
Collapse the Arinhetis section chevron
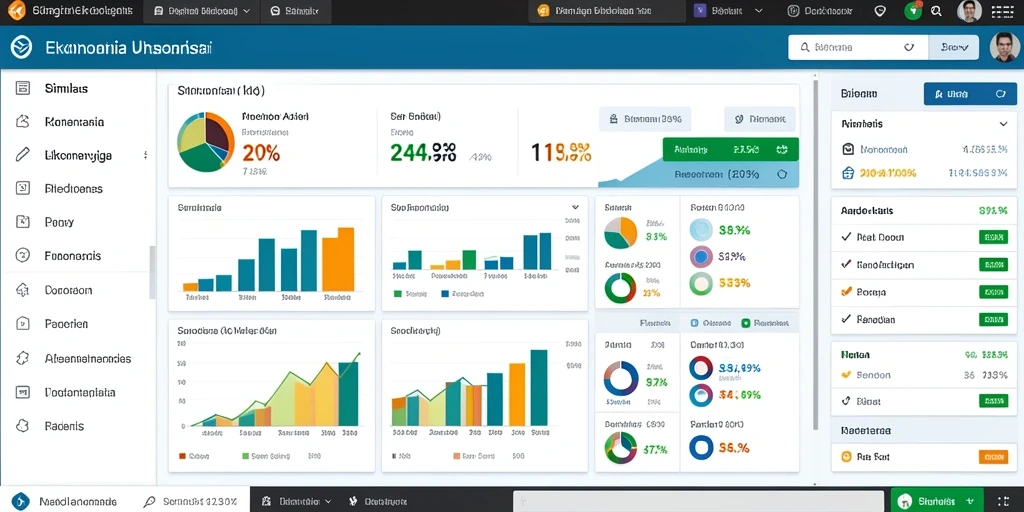tap(1003, 123)
